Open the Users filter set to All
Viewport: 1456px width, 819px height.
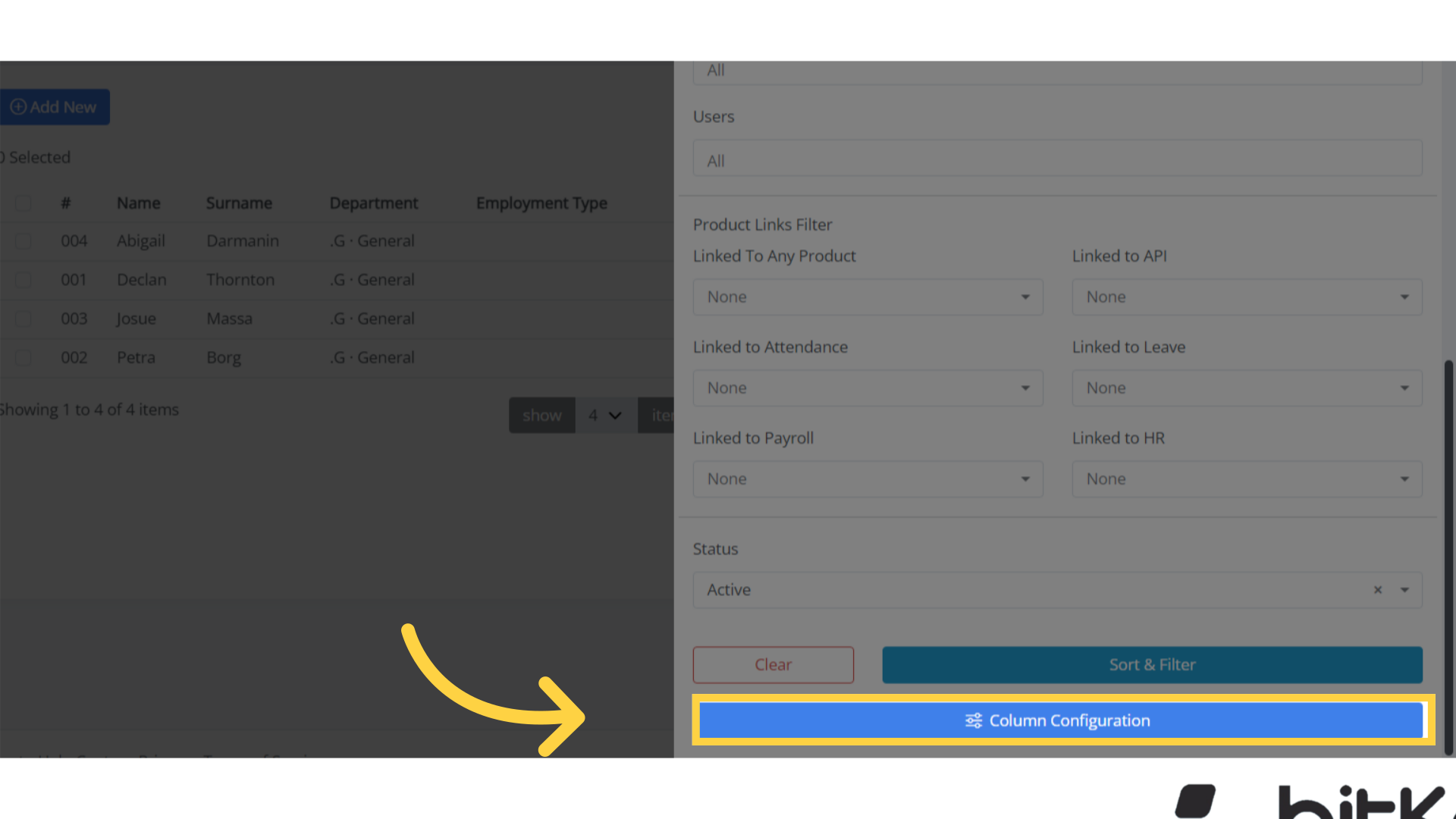(x=1057, y=158)
